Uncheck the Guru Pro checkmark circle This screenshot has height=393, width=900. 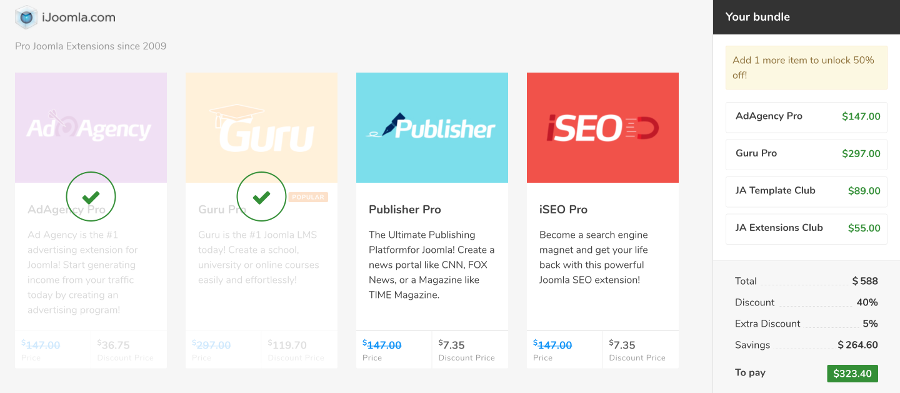pos(261,197)
